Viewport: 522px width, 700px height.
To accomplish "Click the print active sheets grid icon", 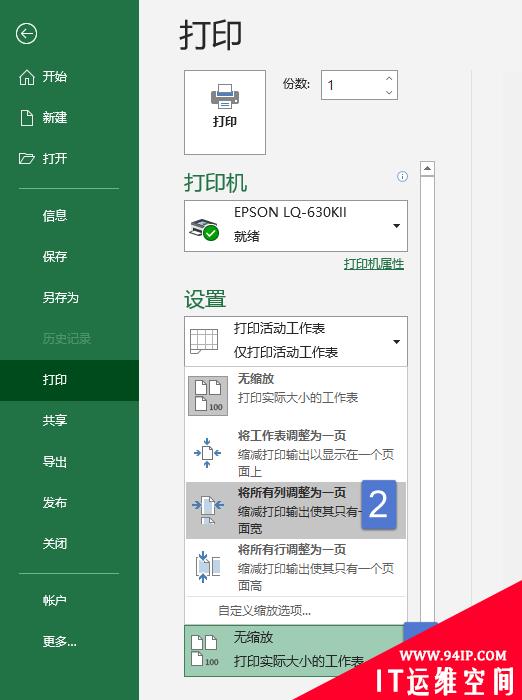I will coord(204,341).
